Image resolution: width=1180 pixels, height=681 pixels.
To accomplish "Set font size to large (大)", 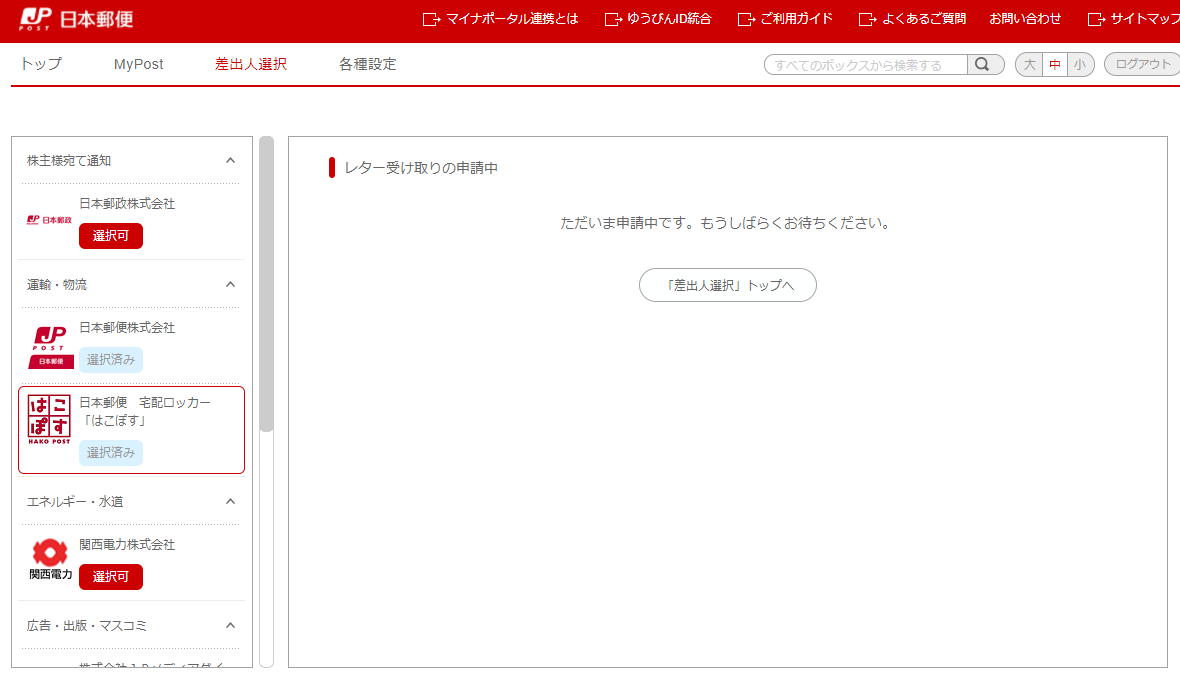I will 1029,65.
